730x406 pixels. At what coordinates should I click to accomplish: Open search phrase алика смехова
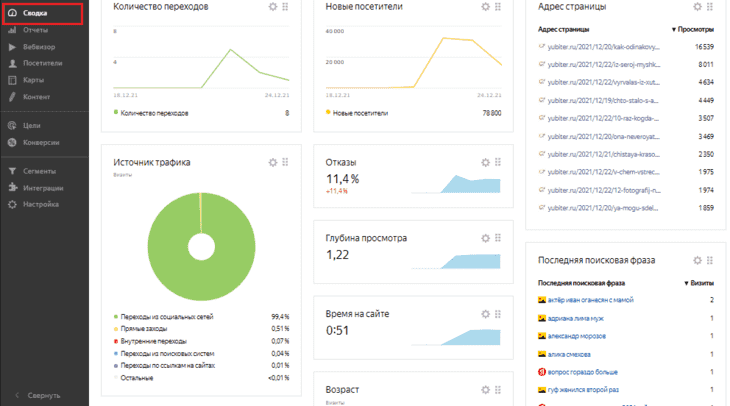(569, 354)
